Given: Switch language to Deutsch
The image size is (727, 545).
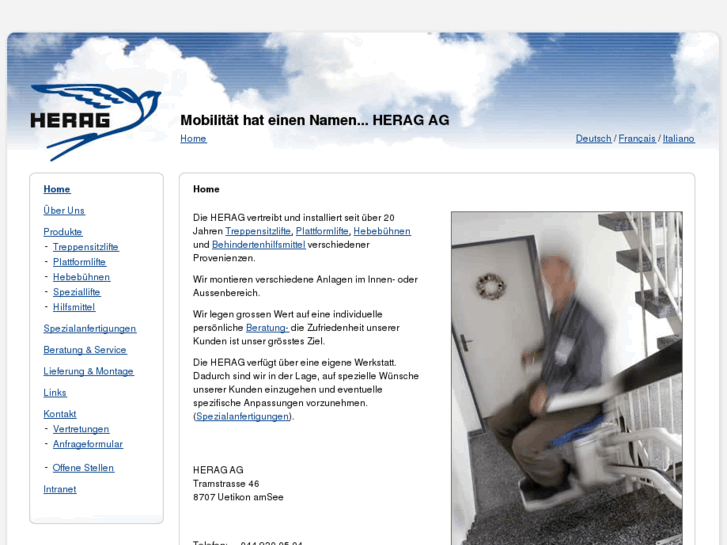Looking at the screenshot, I should (593, 139).
